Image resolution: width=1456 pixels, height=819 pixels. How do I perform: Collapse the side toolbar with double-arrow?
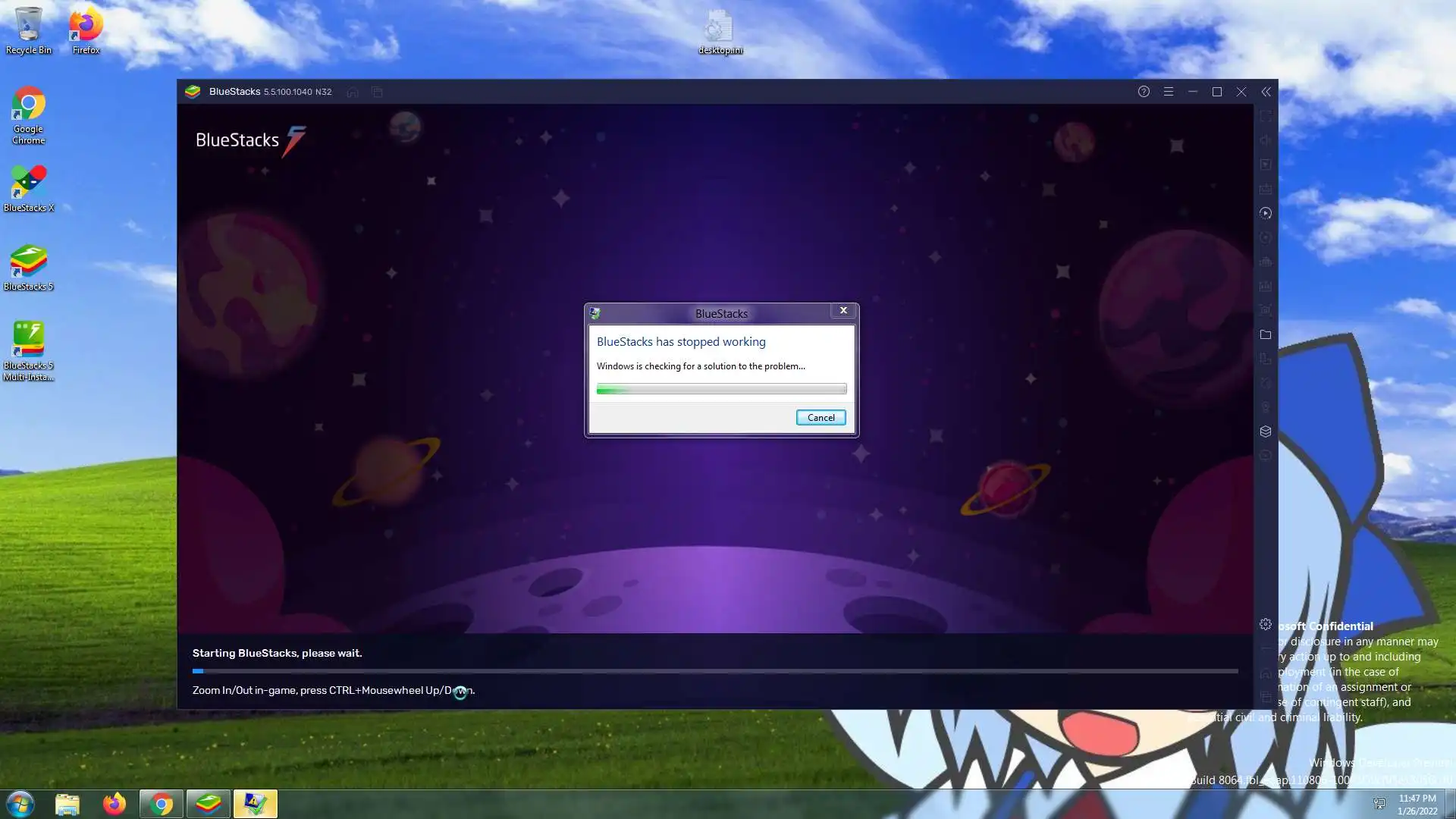[x=1266, y=92]
